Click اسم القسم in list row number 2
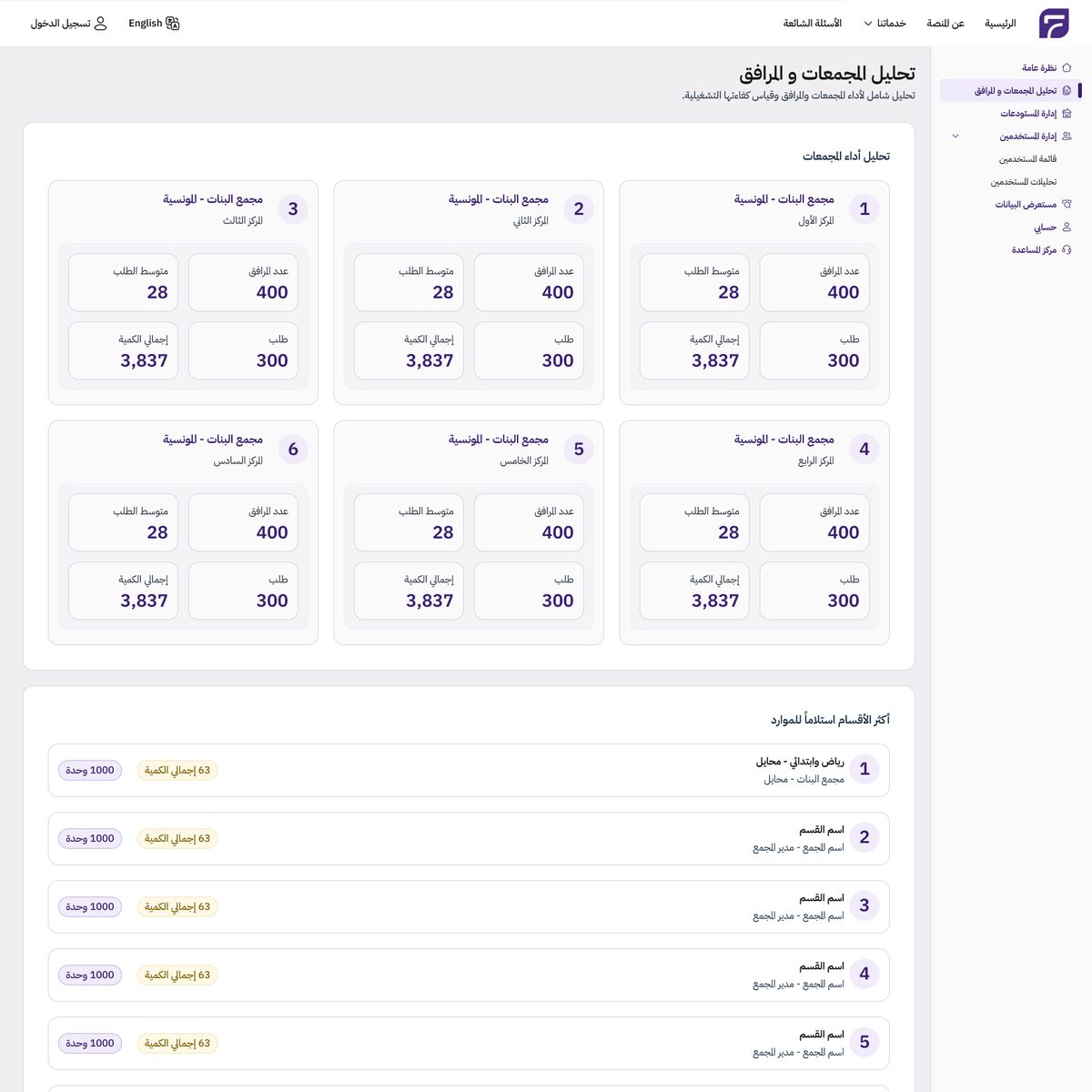The width and height of the screenshot is (1092, 1092). tap(822, 830)
